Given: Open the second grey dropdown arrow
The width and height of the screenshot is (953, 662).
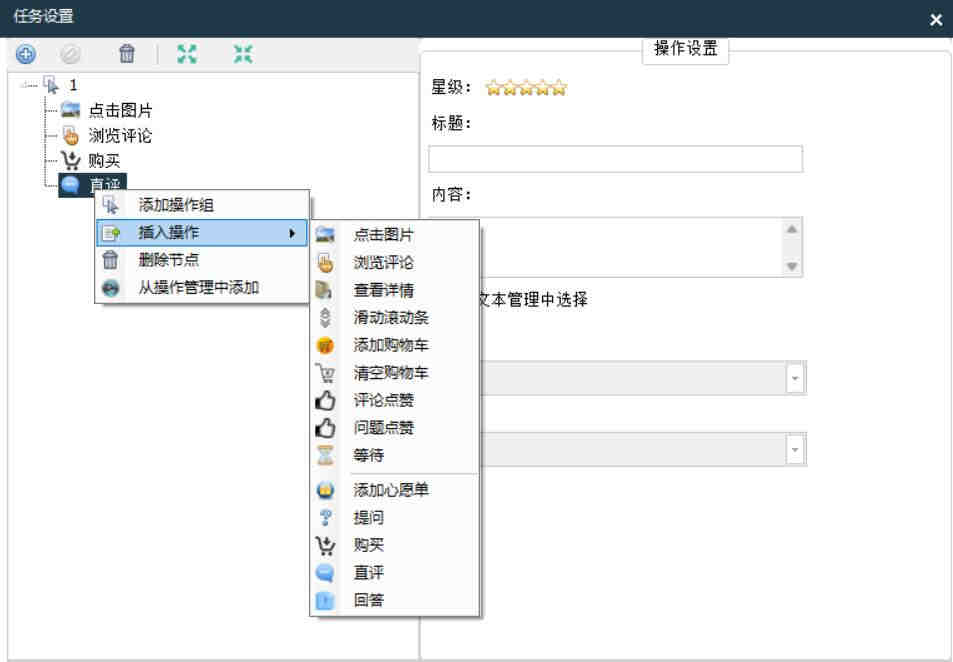Looking at the screenshot, I should (x=795, y=450).
